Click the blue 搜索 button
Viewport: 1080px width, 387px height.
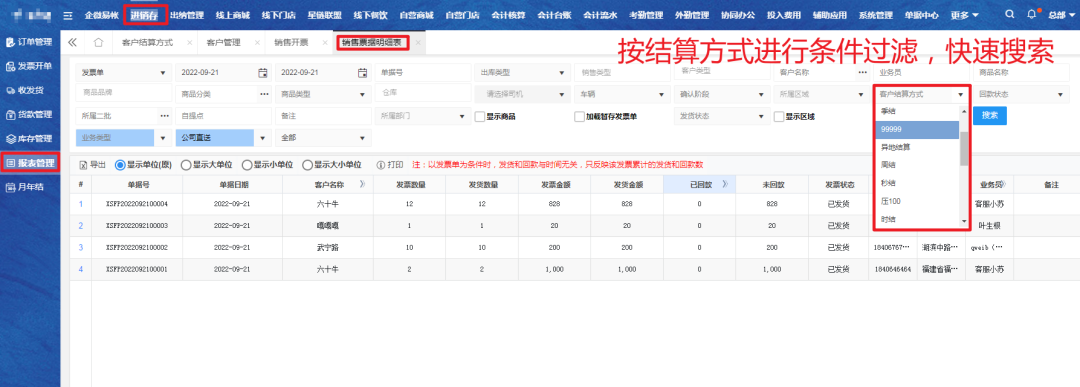[x=990, y=116]
